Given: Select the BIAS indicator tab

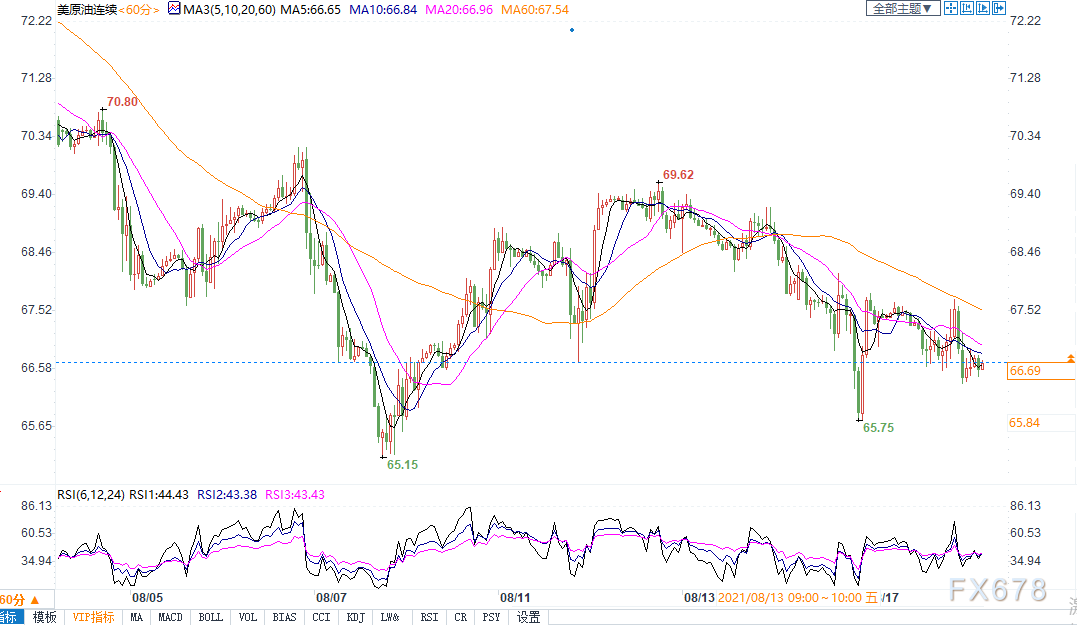Looking at the screenshot, I should click(x=284, y=617).
